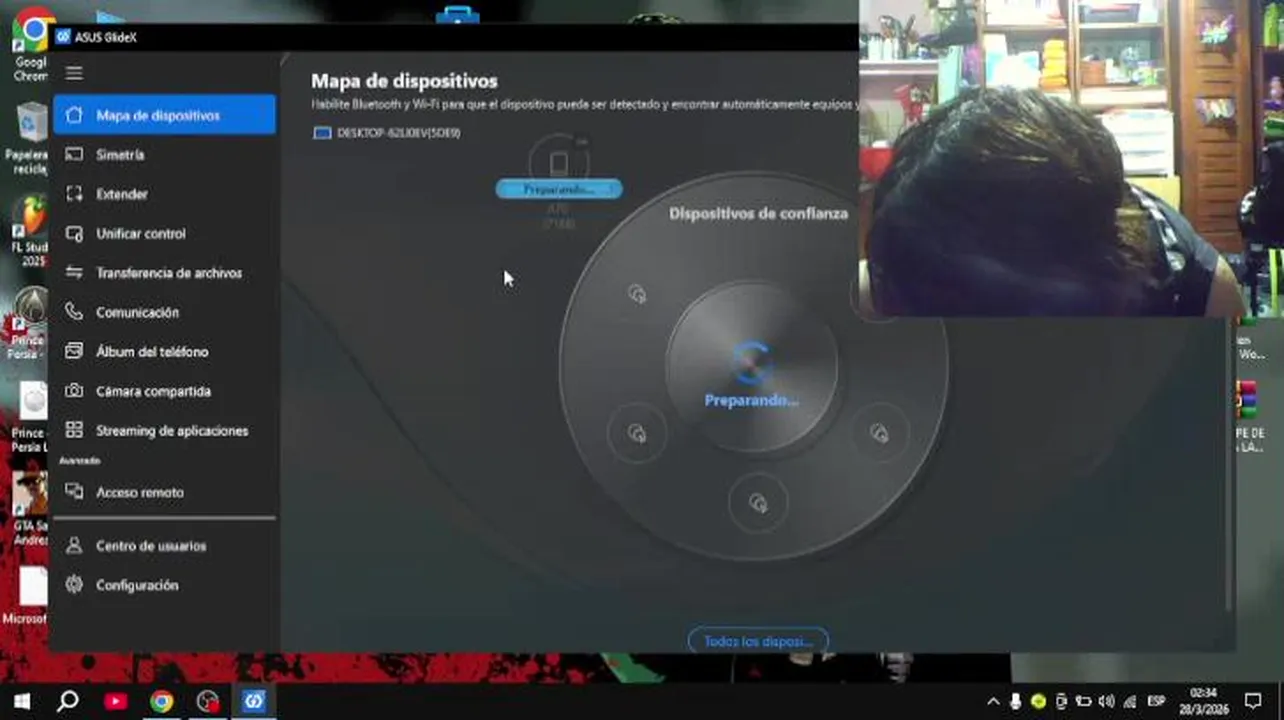
Task: Click the taskbar search magnifier
Action: click(x=68, y=701)
